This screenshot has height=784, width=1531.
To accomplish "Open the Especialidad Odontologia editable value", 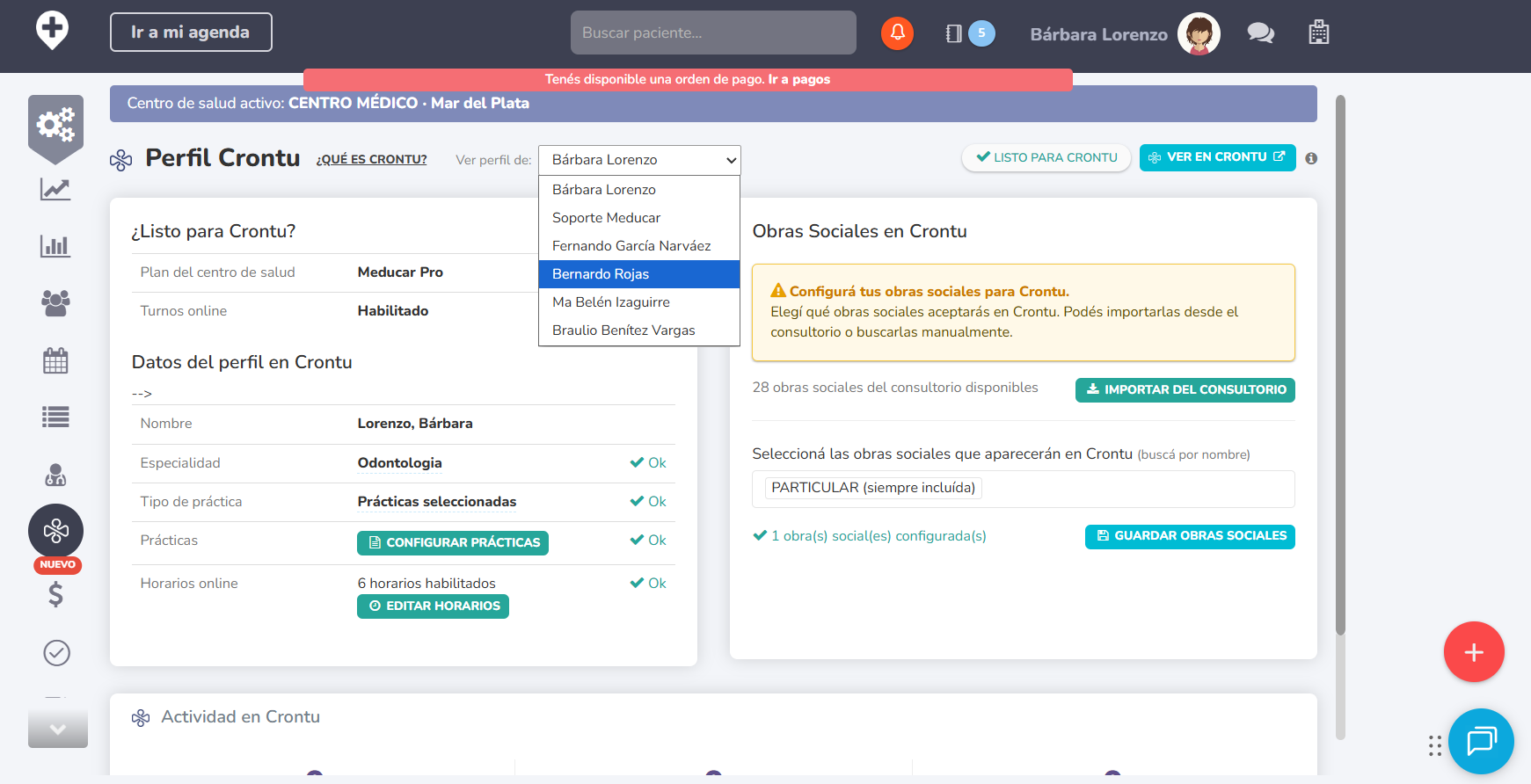I will (x=399, y=463).
